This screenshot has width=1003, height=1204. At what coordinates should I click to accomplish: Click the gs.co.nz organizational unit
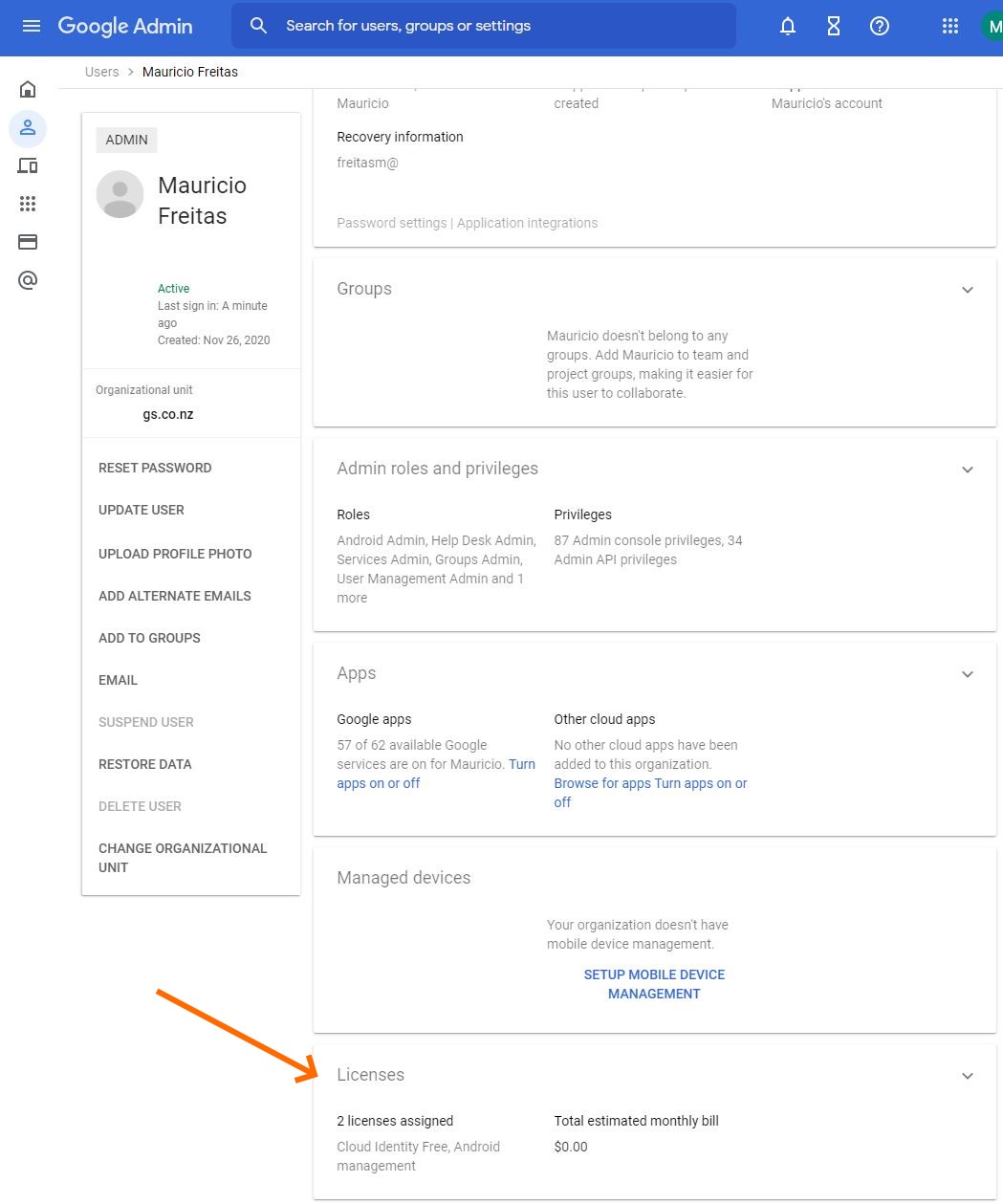click(168, 414)
